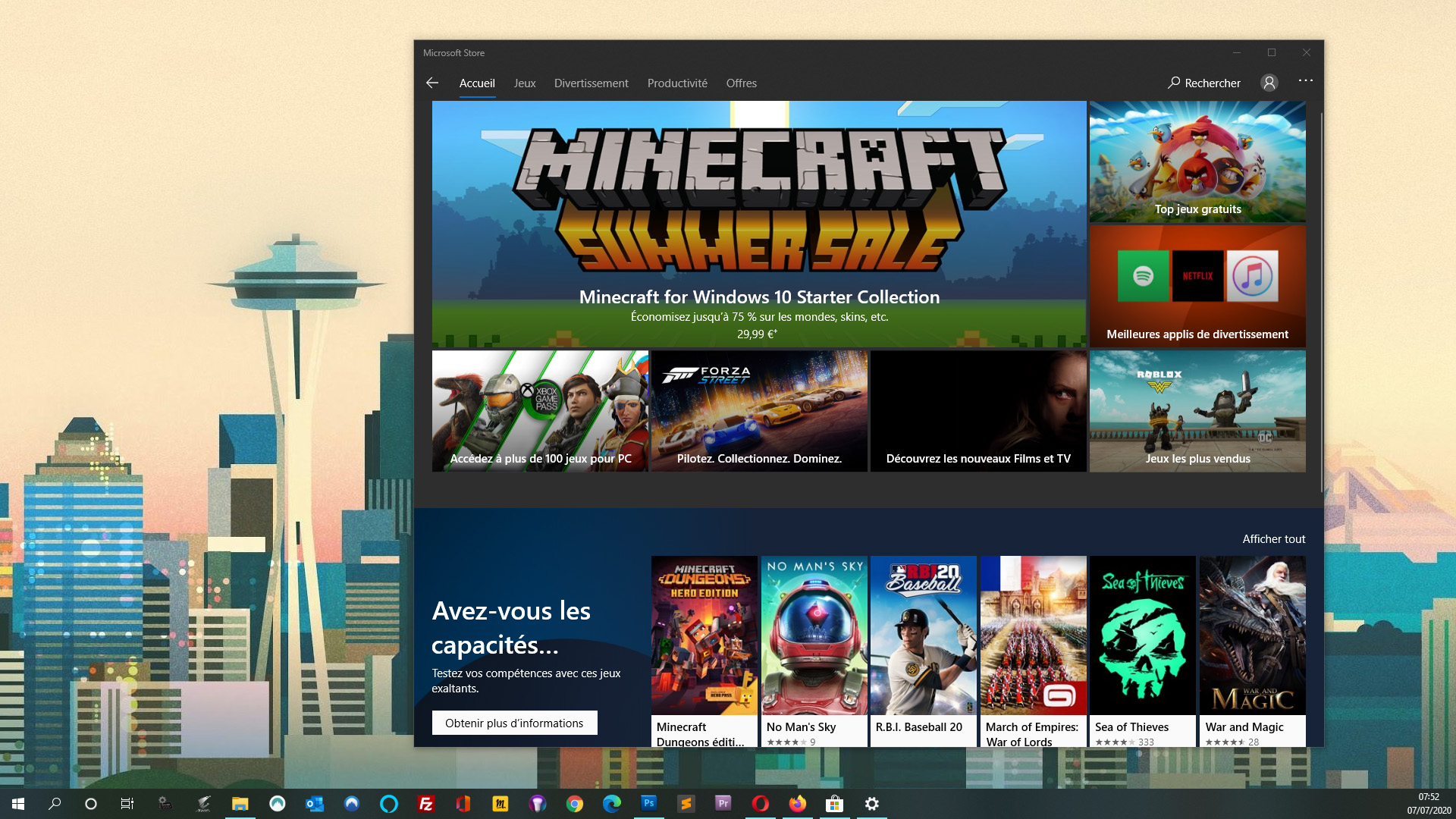
Task: Click Obtenir plus d'informations button
Action: pyautogui.click(x=515, y=723)
